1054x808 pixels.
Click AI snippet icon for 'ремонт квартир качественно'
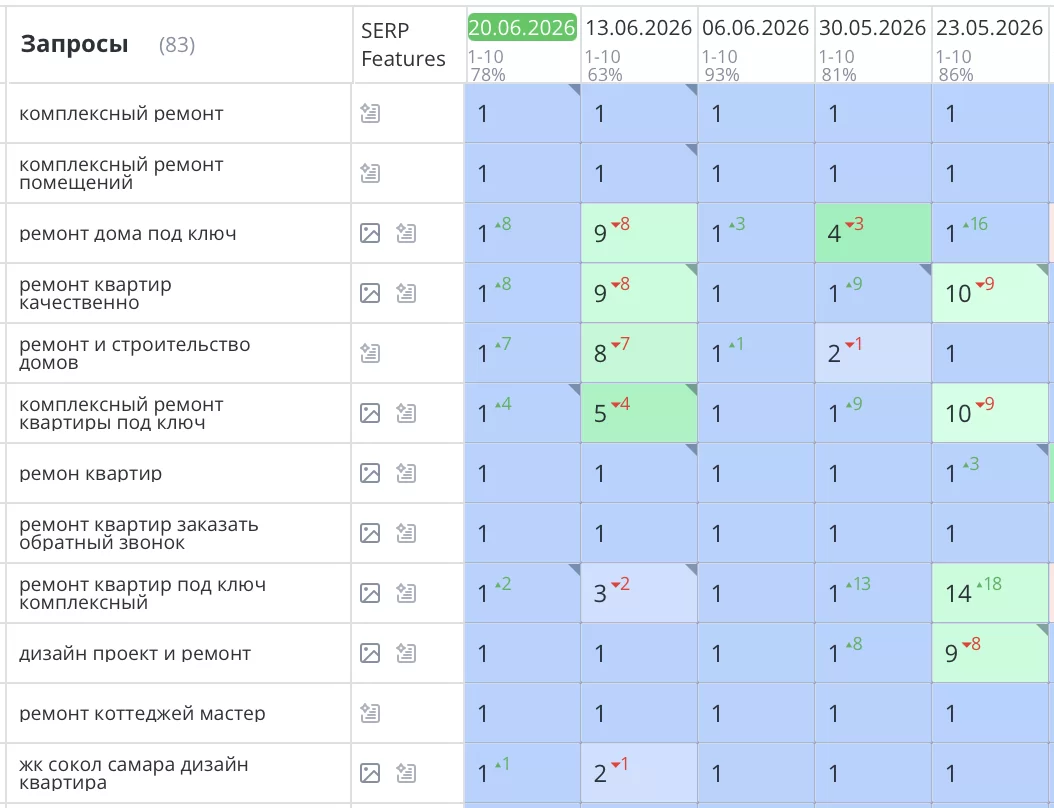[x=406, y=293]
